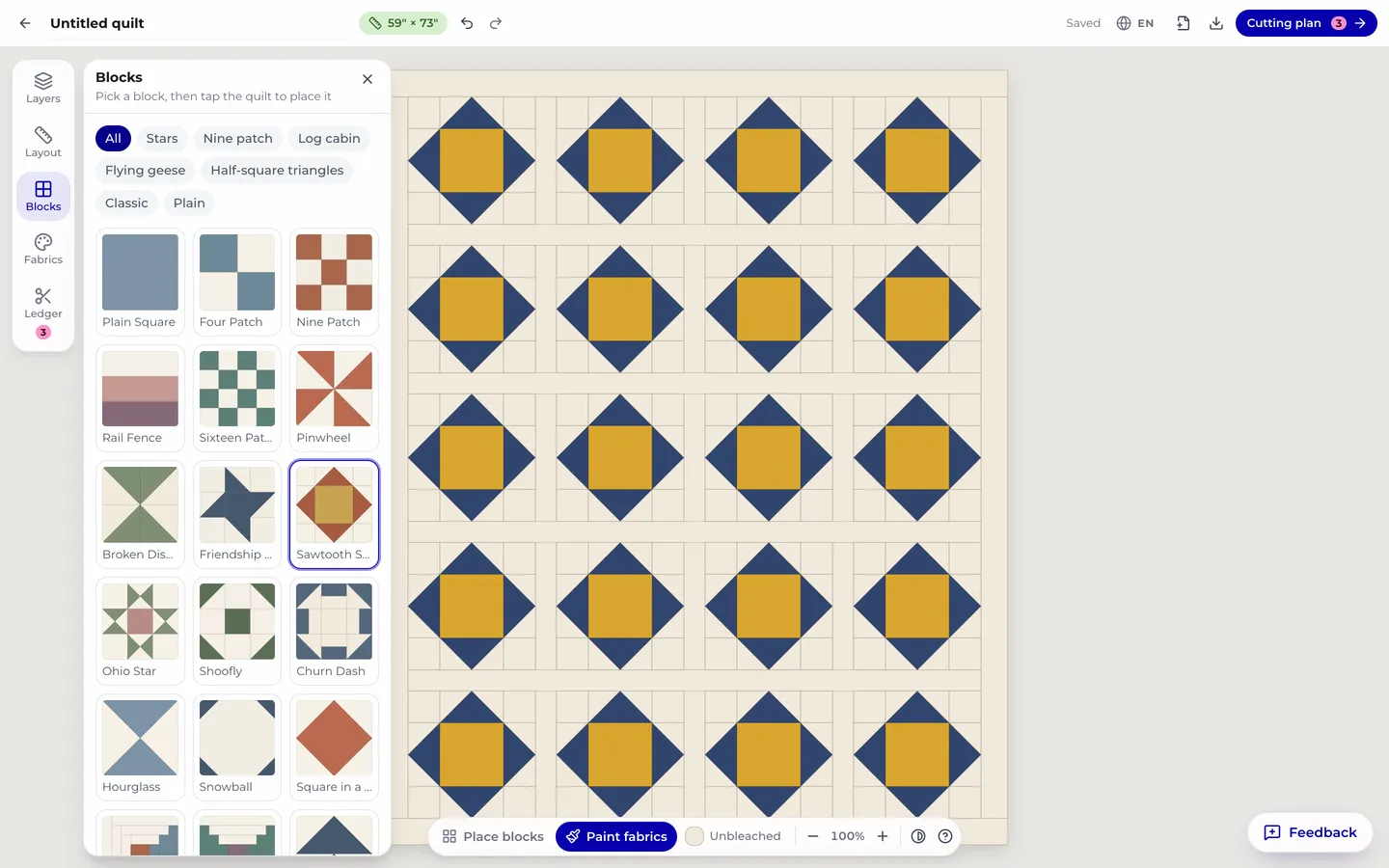Select the Shoofly block
1389x868 pixels.
pos(237,631)
